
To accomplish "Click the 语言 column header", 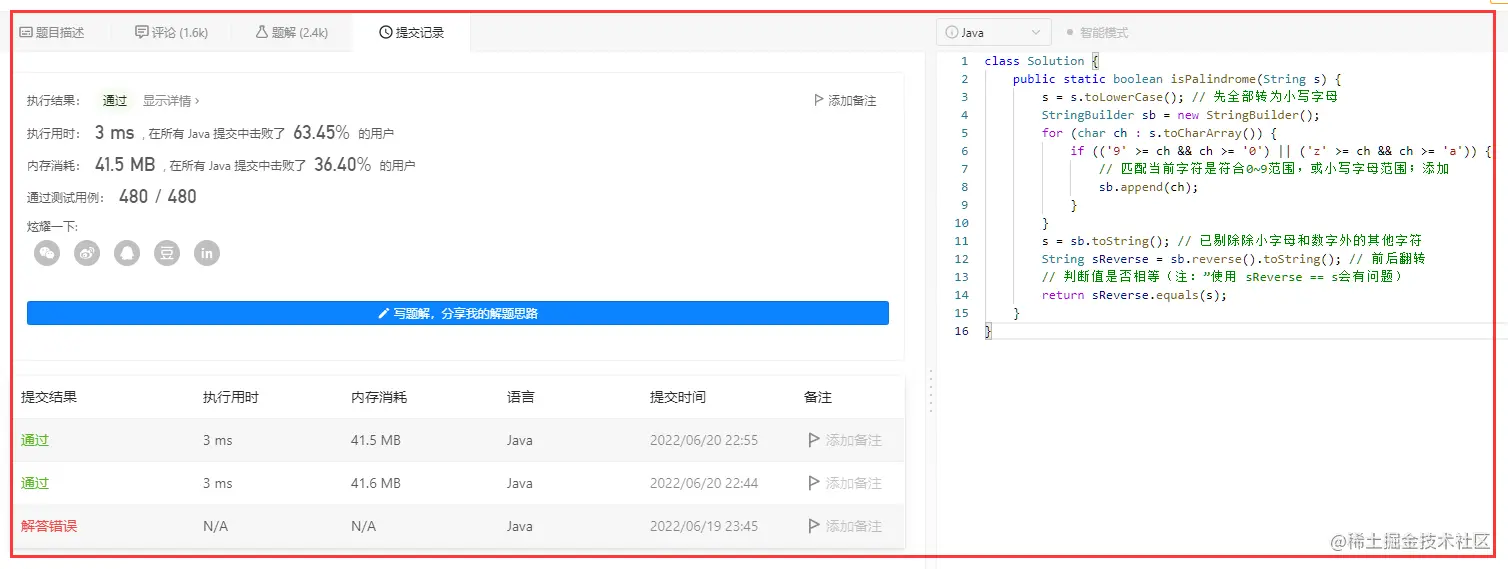I will coord(521,397).
